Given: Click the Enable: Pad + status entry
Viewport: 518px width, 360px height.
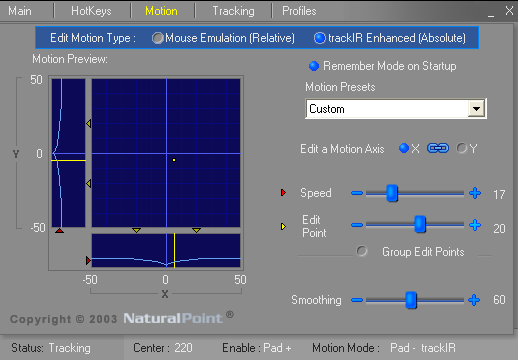Looking at the screenshot, I should point(257,348).
